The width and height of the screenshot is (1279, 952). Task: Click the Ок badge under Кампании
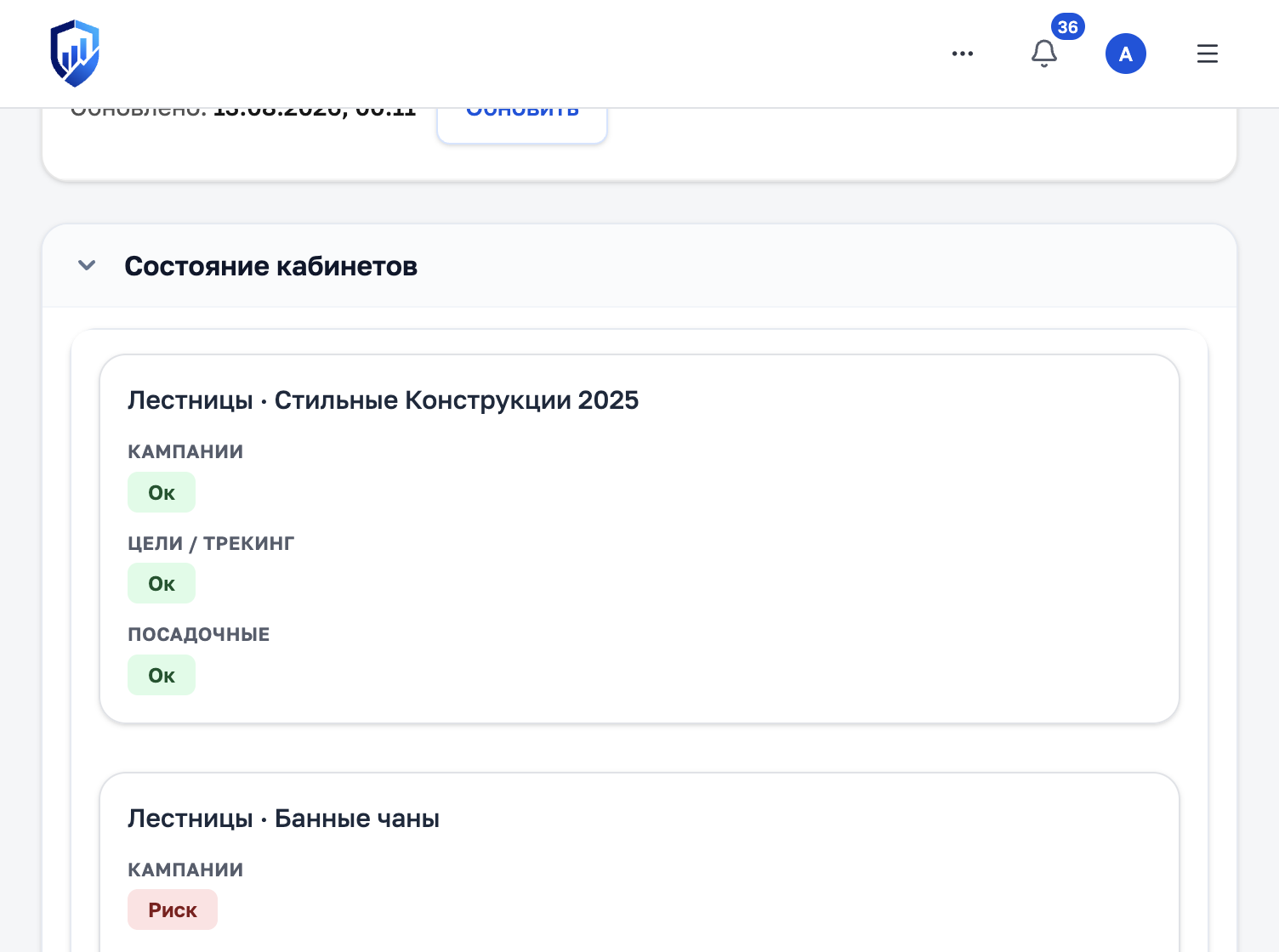pos(162,493)
